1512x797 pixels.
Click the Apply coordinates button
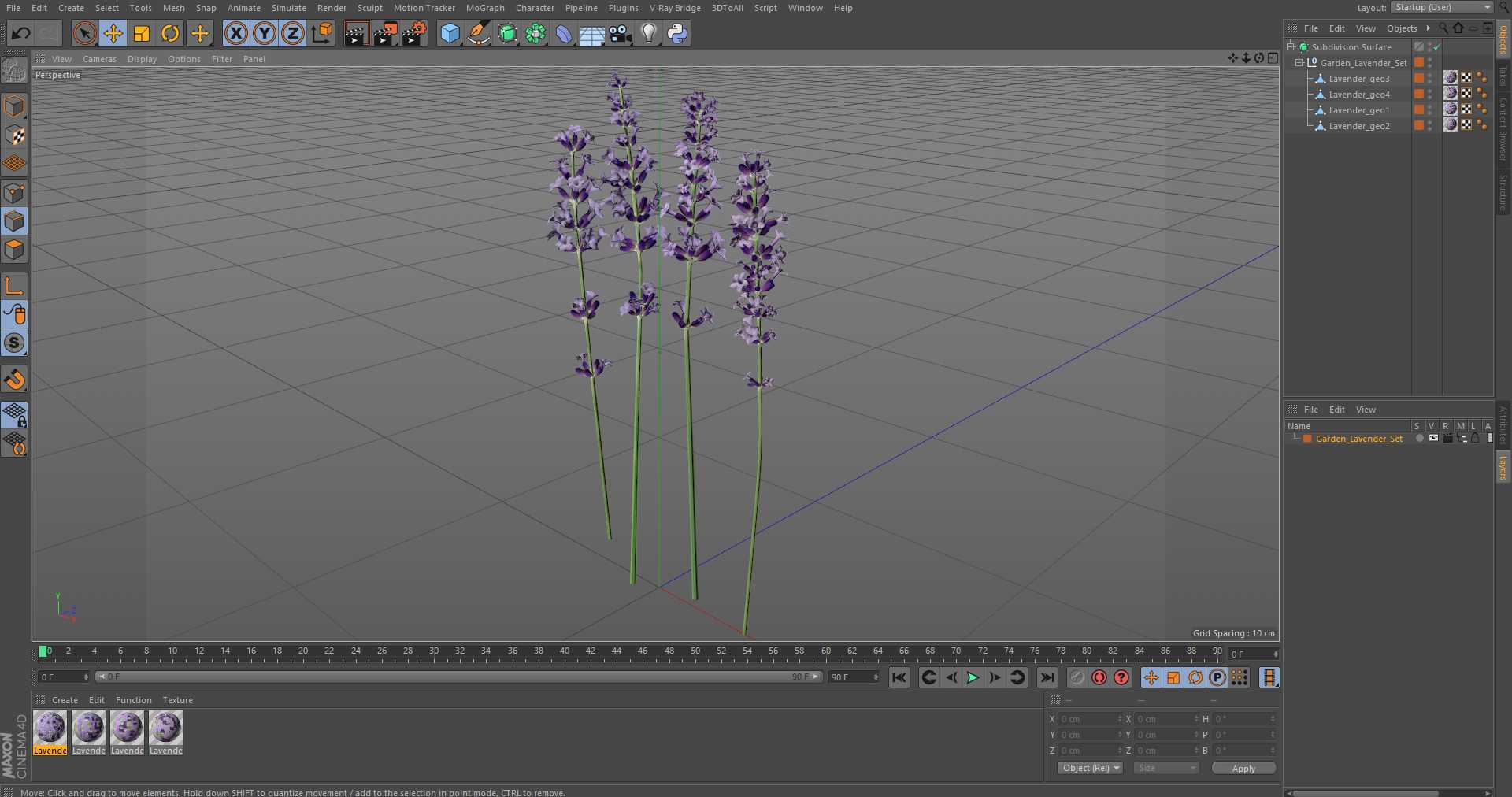(x=1243, y=769)
